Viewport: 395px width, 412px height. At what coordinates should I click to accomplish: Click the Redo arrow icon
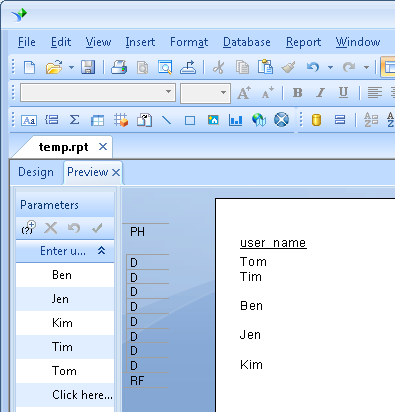tap(349, 67)
